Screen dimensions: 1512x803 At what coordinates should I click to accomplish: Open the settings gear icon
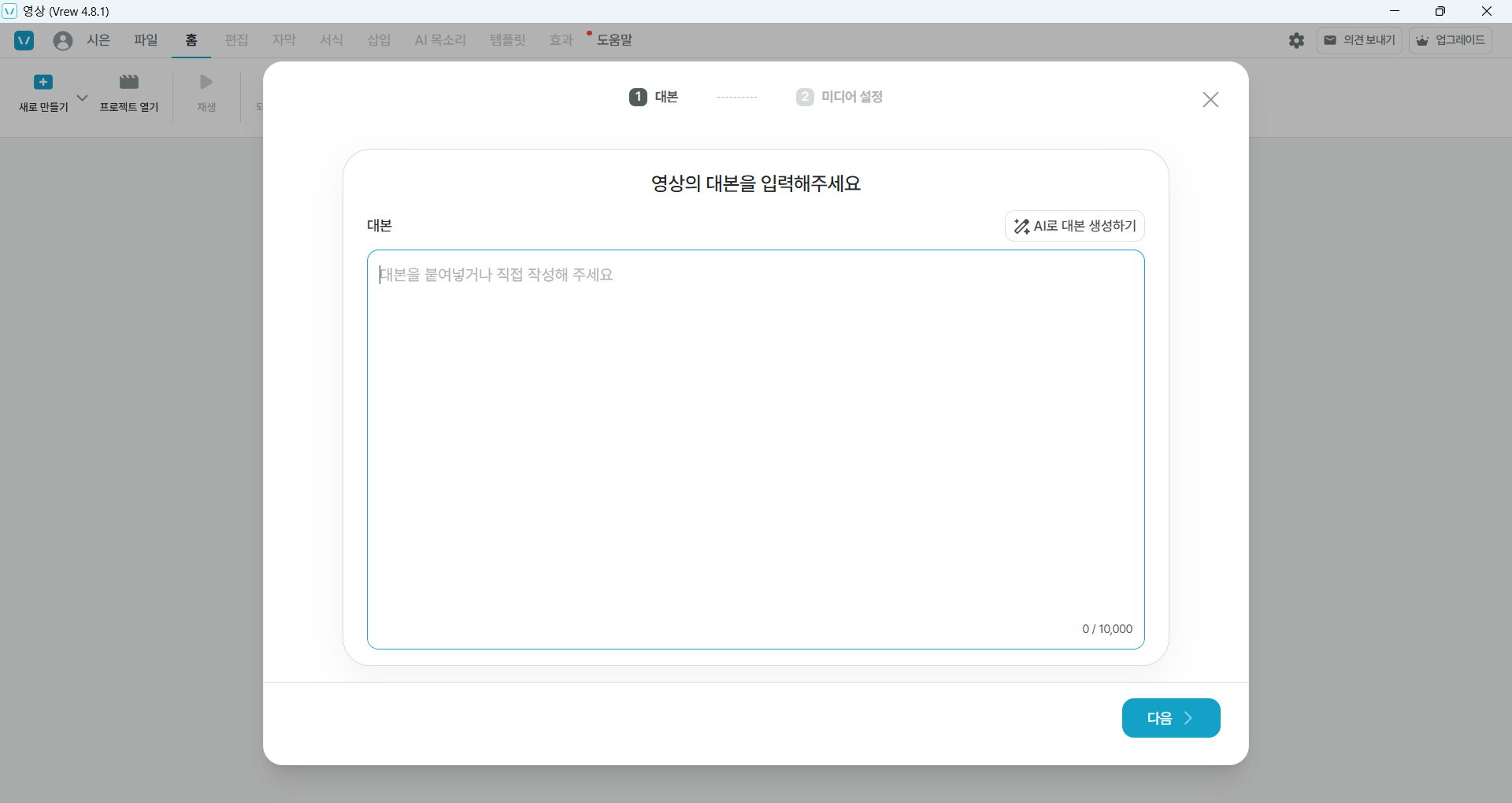pos(1297,40)
